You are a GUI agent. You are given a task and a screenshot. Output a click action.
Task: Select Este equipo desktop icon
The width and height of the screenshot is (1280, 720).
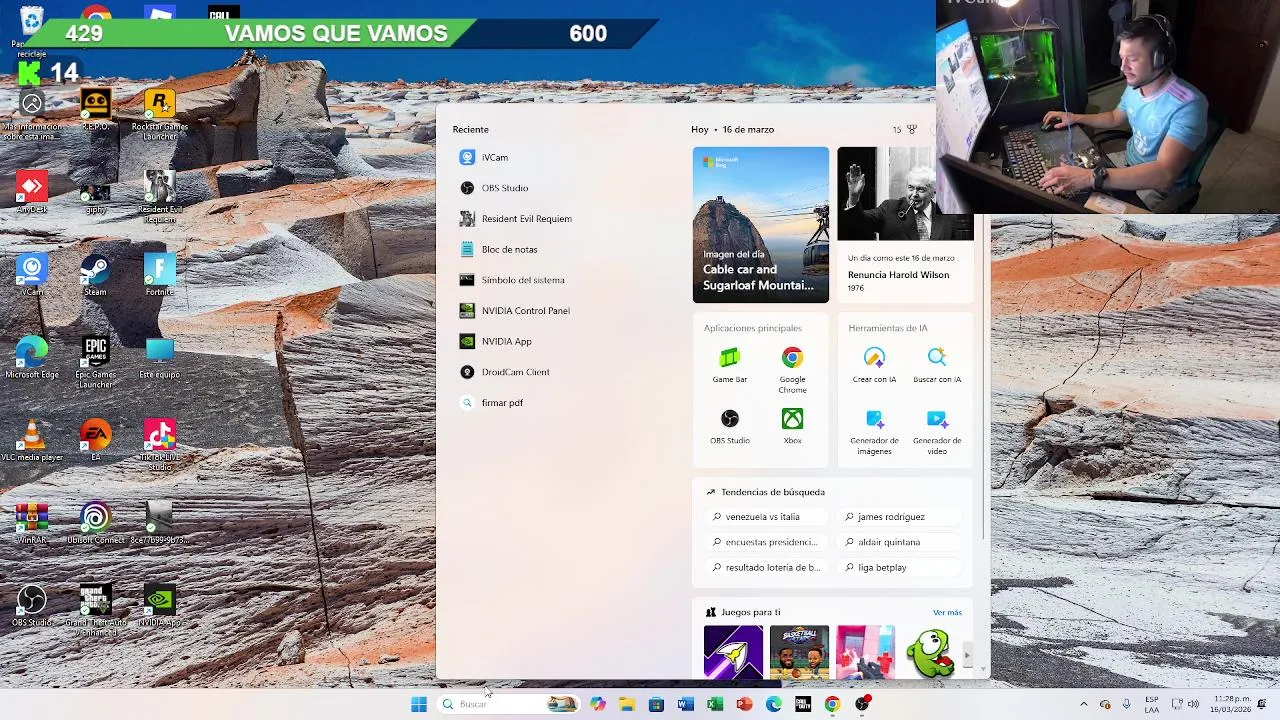(x=160, y=358)
